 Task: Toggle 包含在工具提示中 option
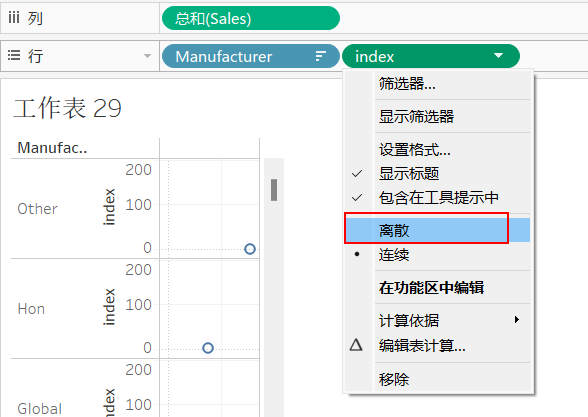(438, 198)
